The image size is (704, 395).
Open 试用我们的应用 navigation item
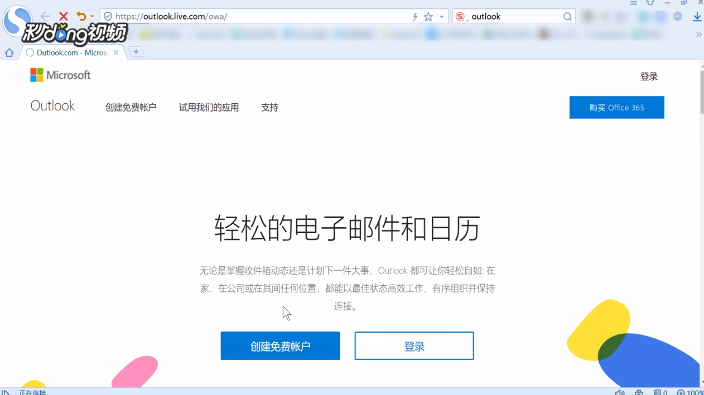point(209,107)
